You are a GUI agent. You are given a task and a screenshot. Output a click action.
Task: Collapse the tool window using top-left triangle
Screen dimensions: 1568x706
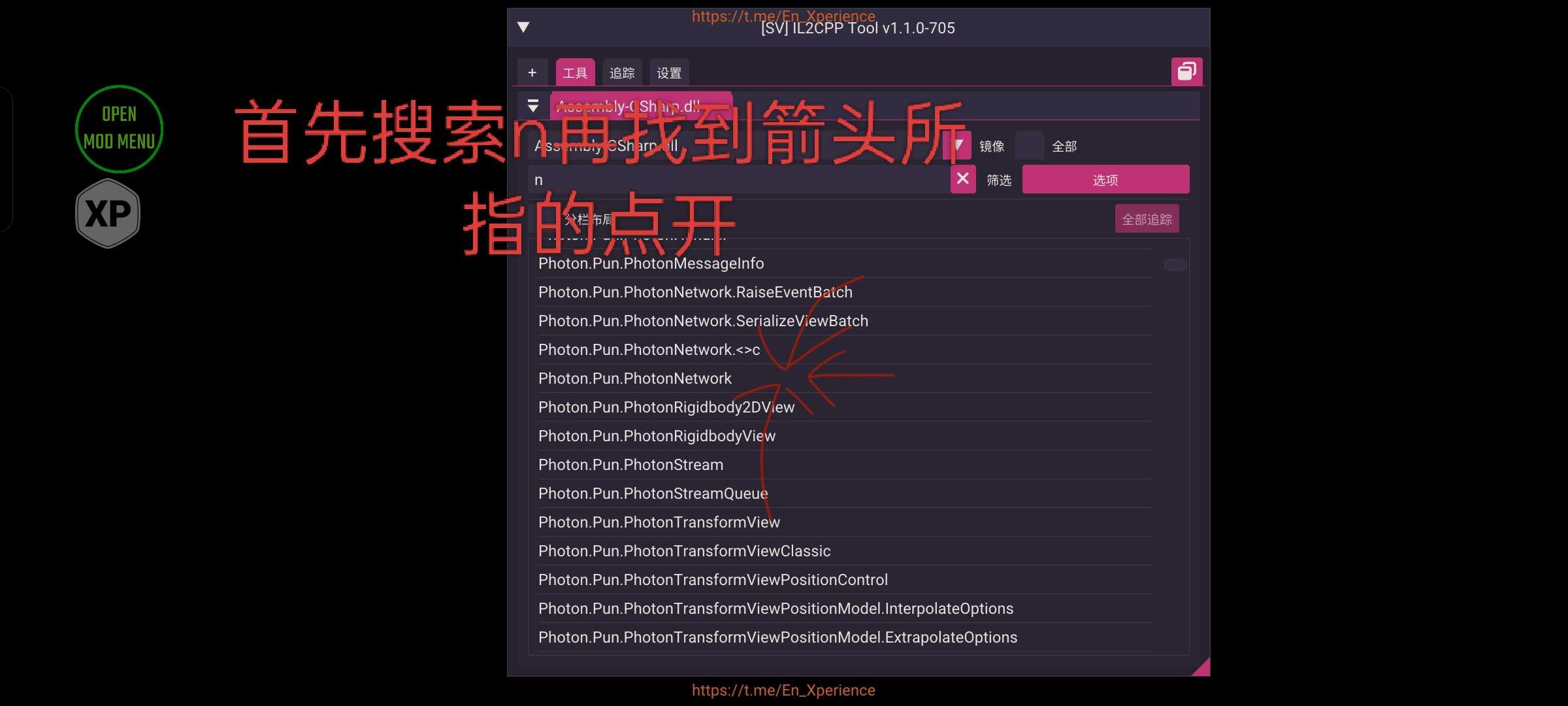[x=523, y=27]
